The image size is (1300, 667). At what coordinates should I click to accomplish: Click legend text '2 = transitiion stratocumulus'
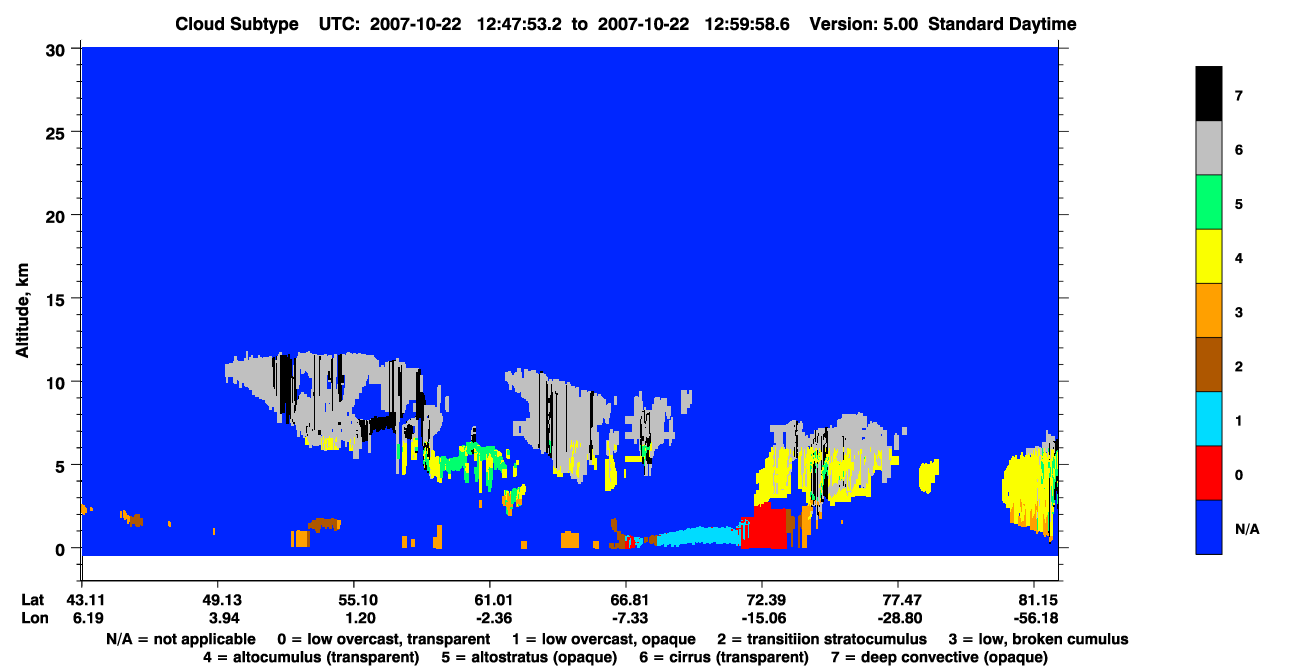pos(822,639)
